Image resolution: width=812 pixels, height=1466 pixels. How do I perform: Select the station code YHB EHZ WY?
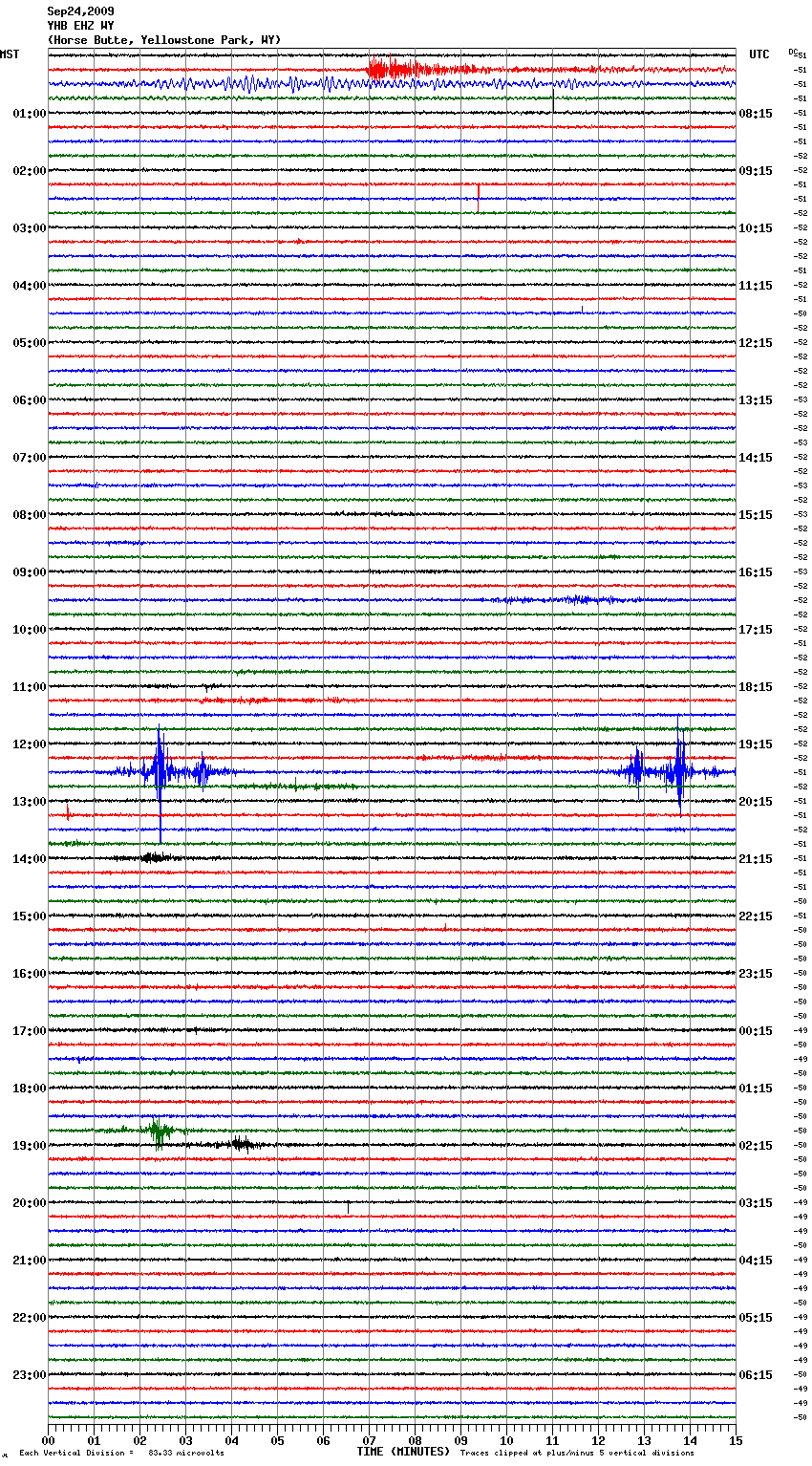tap(80, 26)
